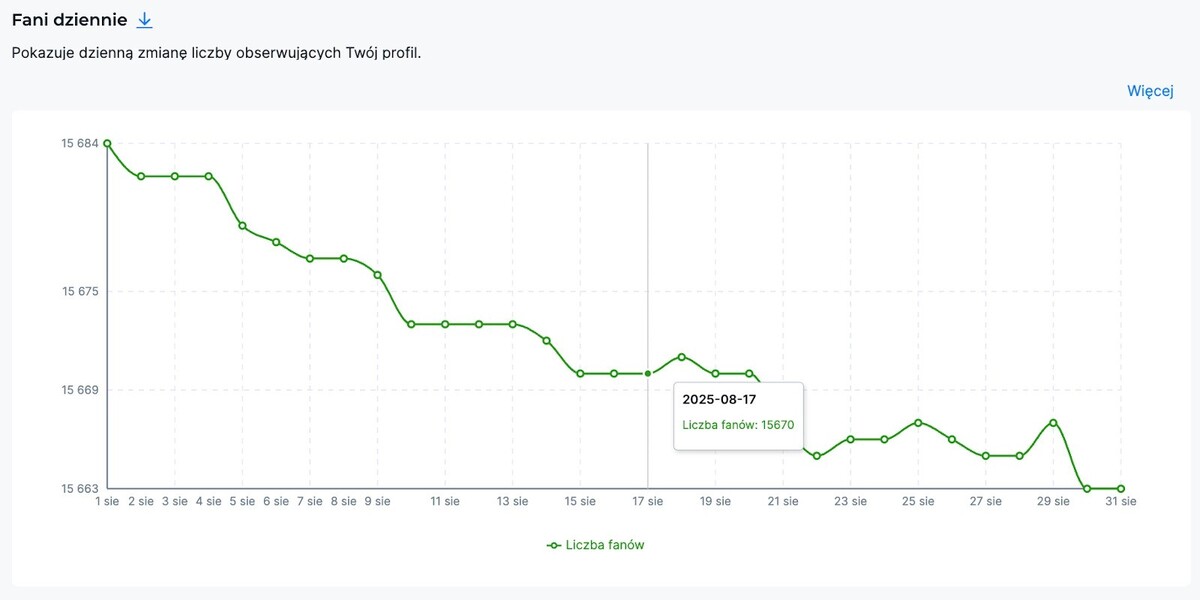This screenshot has width=1200, height=600.
Task: Open the Więcej link
Action: [1150, 91]
